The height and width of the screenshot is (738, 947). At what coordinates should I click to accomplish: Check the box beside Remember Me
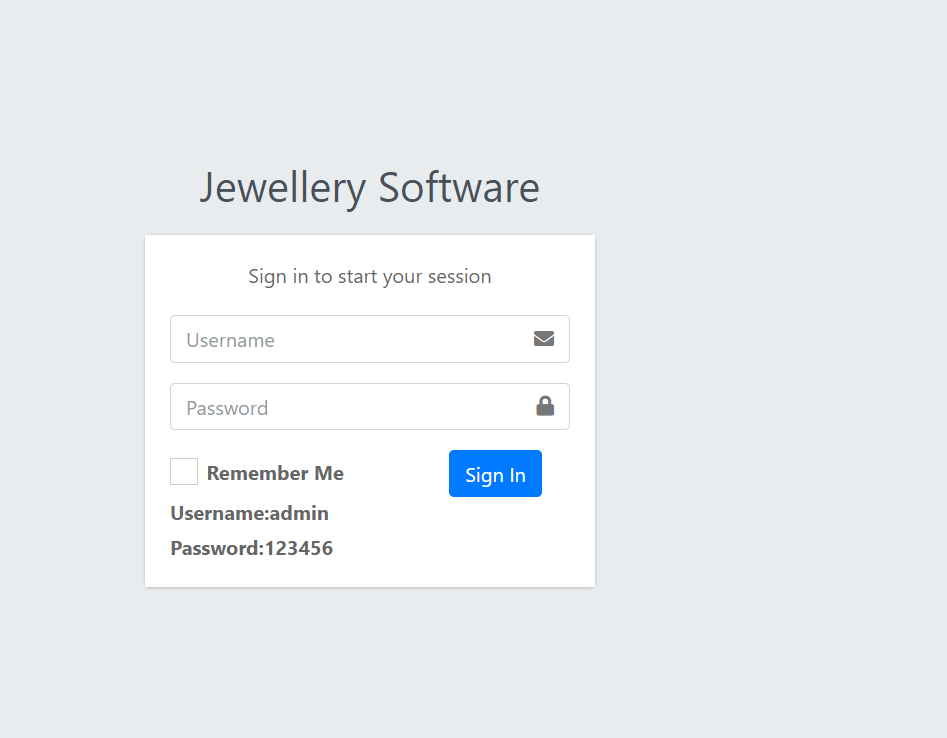click(183, 471)
